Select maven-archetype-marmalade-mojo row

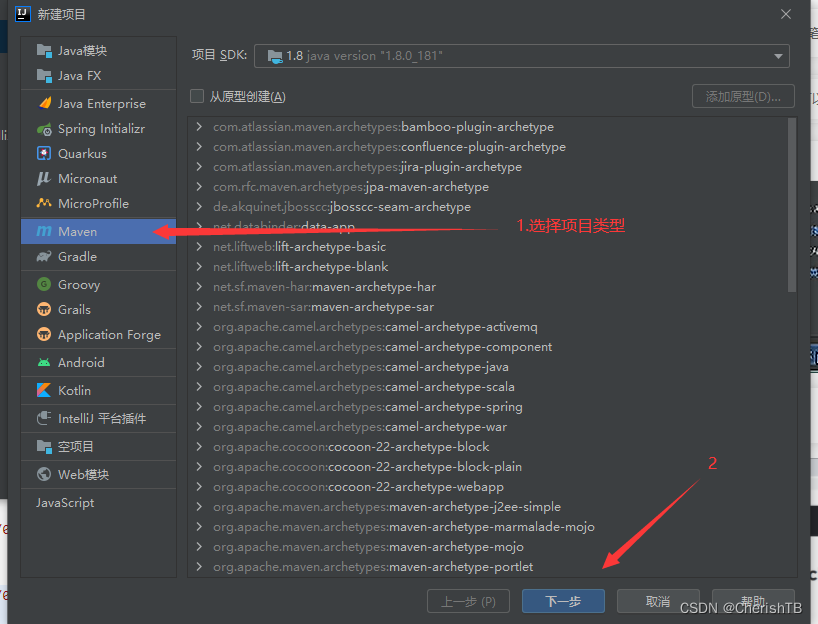point(488,526)
